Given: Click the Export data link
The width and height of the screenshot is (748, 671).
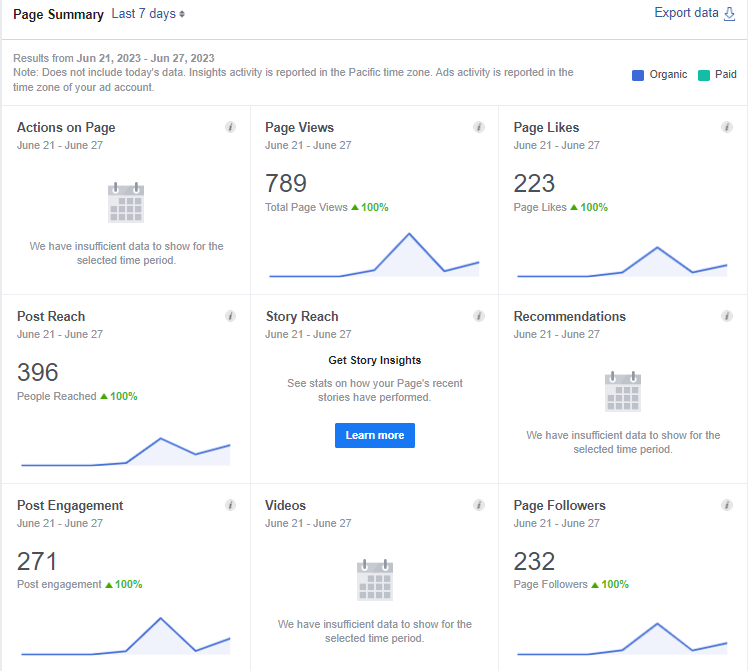Looking at the screenshot, I should [x=686, y=13].
